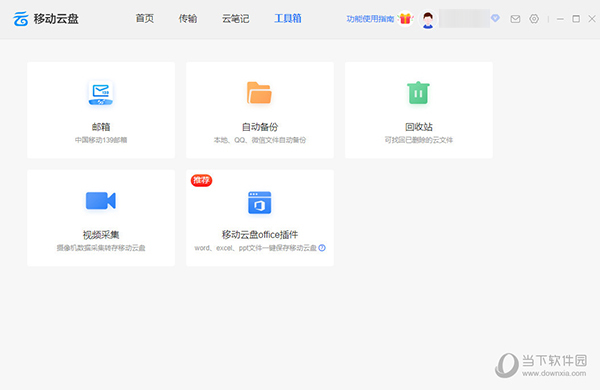Viewport: 600px width, 390px height.
Task: Open the 邮箱 mailbox tool icon
Action: 101,93
